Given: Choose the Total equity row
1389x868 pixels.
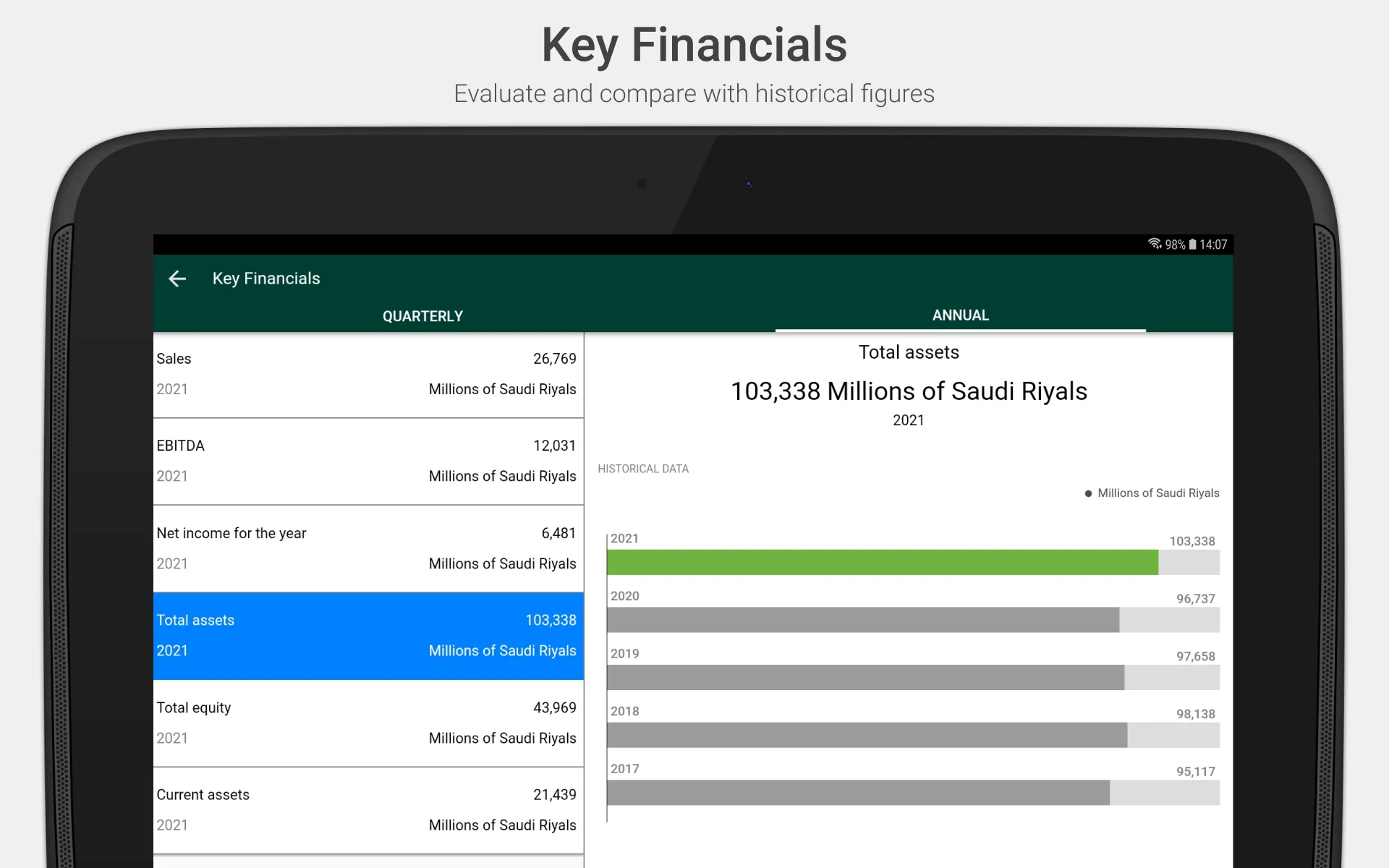Looking at the screenshot, I should pyautogui.click(x=368, y=723).
